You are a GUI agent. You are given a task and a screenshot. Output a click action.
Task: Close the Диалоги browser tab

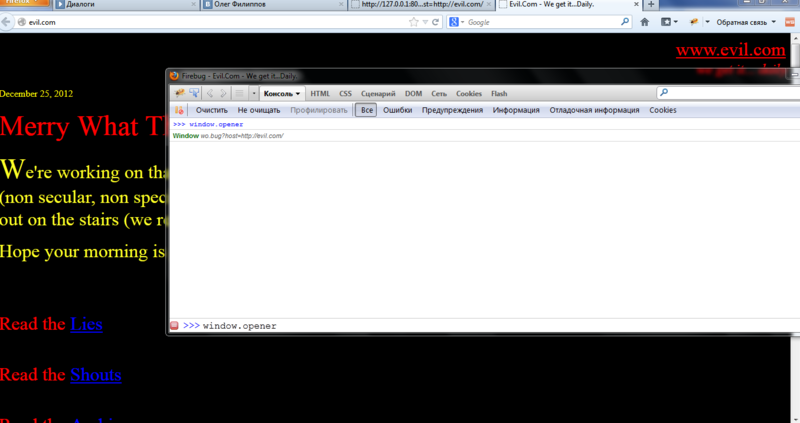[193, 4]
